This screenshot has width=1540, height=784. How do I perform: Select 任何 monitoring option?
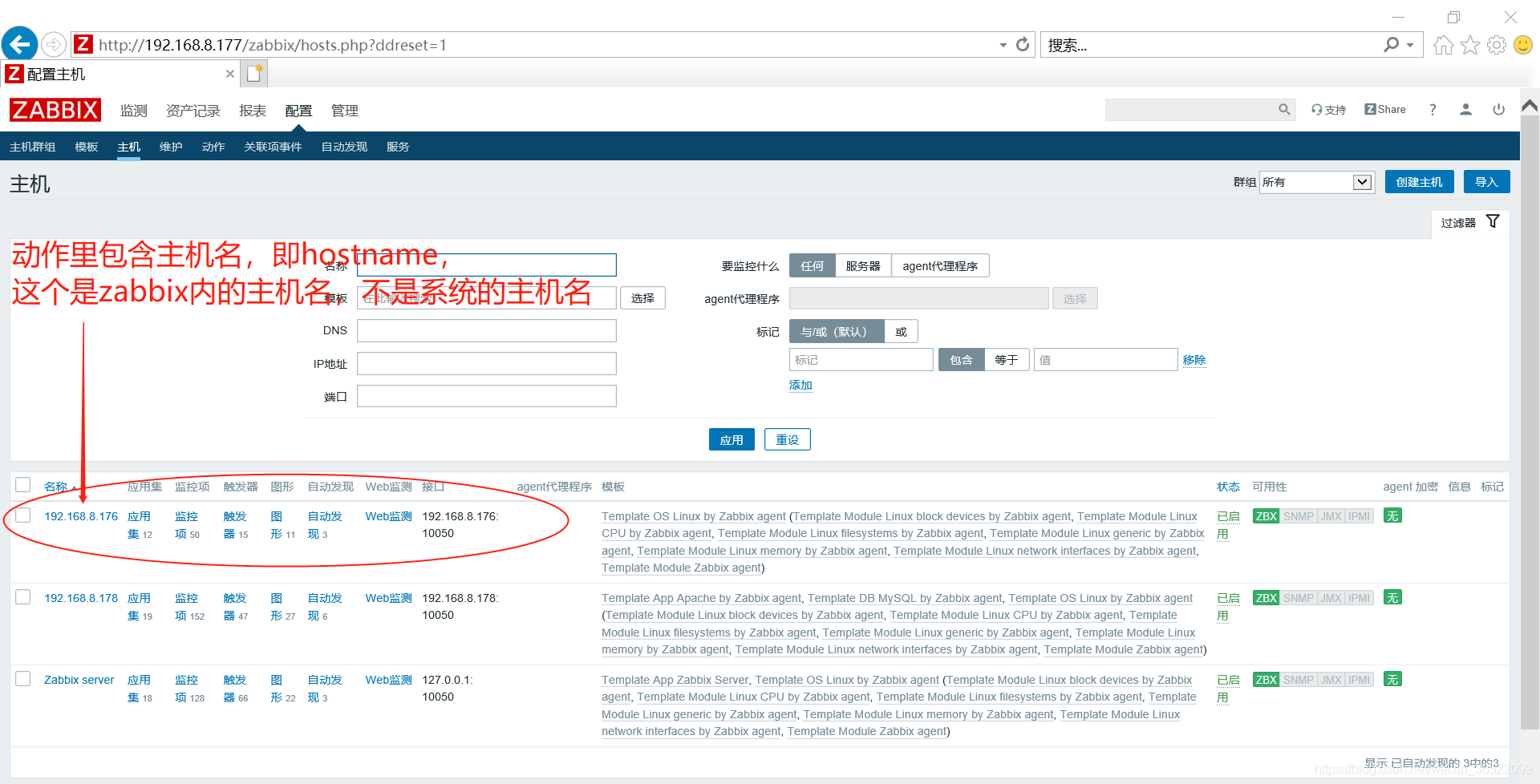point(812,266)
